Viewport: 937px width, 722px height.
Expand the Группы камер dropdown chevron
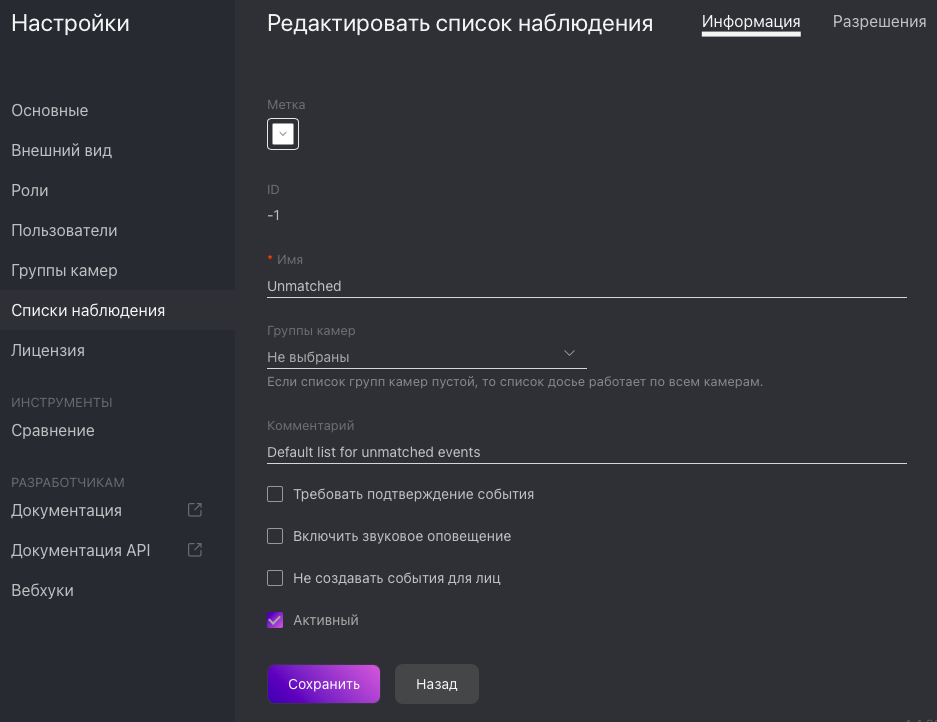[x=569, y=353]
